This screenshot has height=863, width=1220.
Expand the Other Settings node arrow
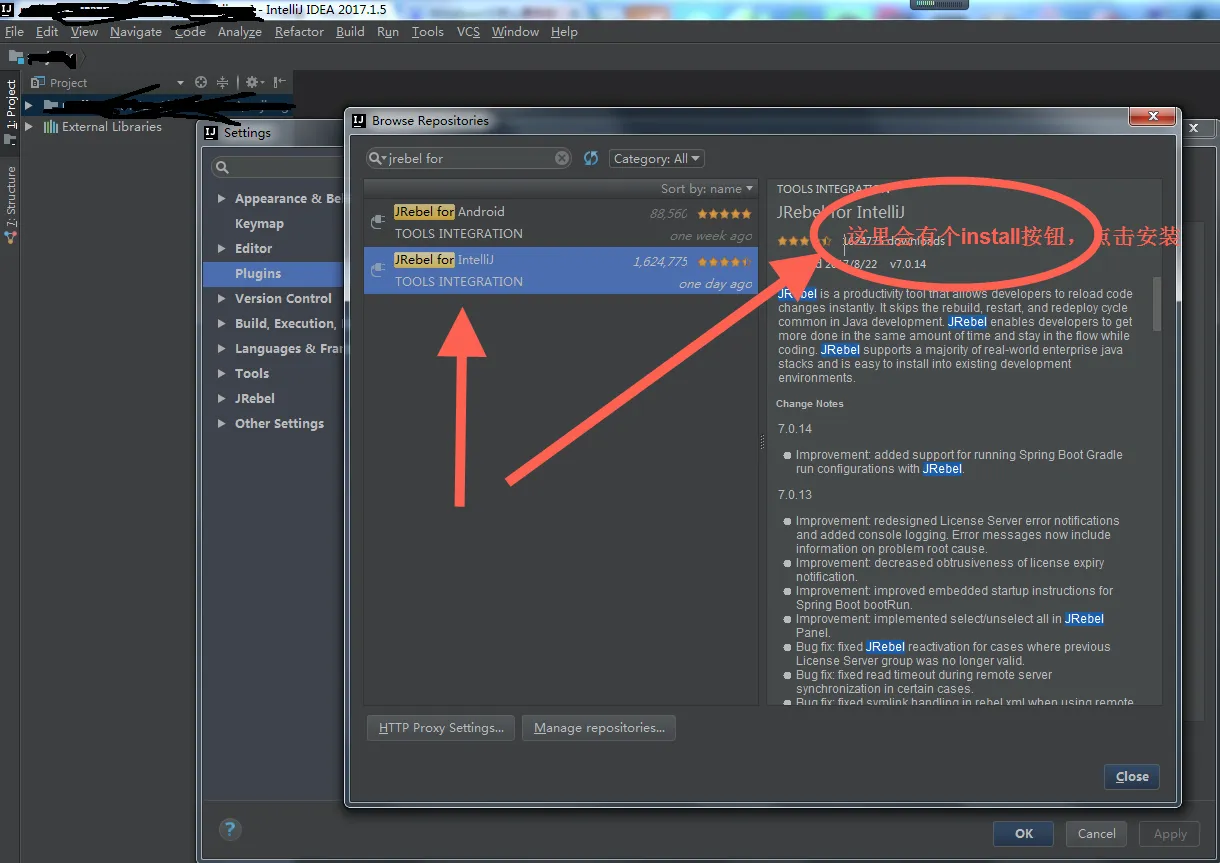(x=221, y=424)
